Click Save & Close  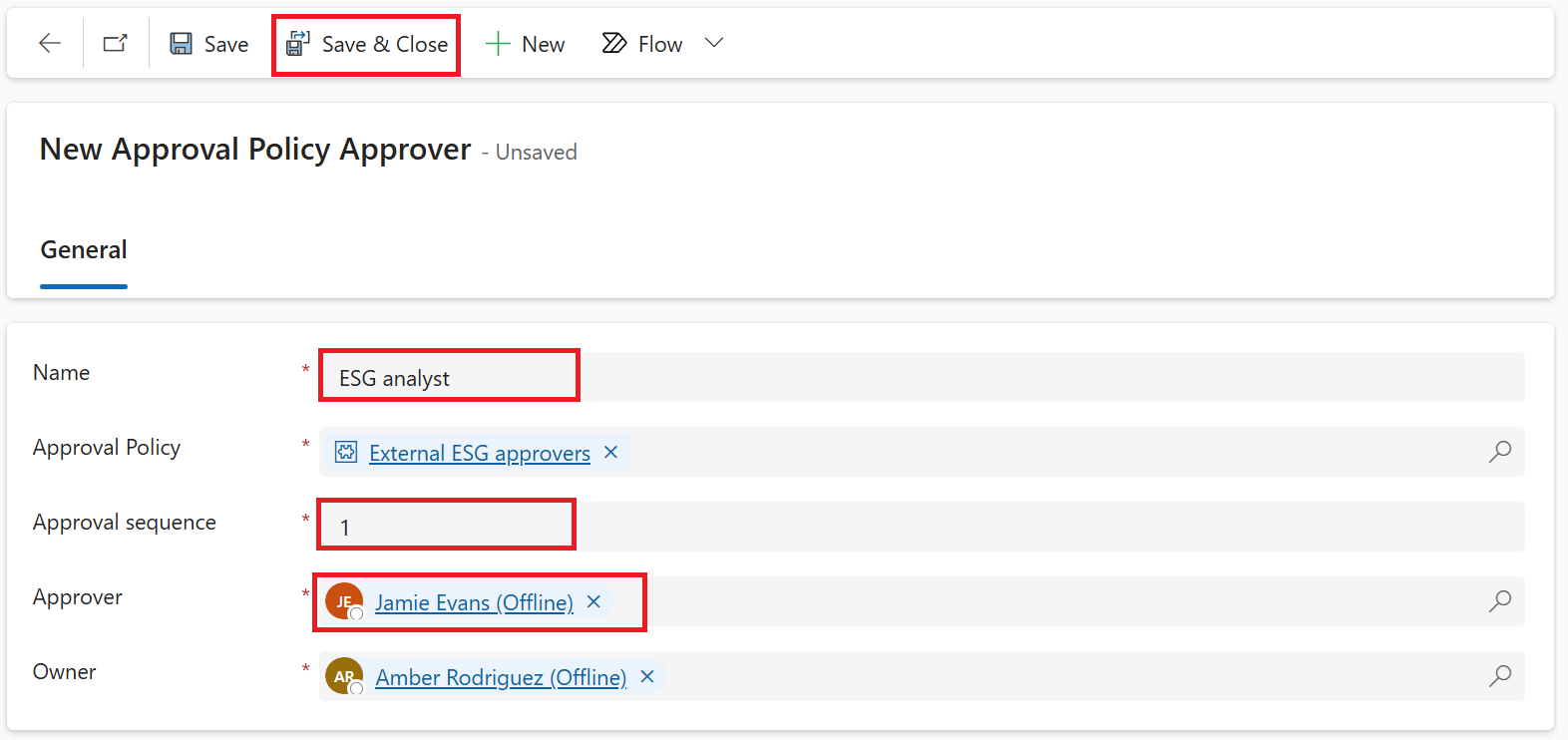[367, 44]
